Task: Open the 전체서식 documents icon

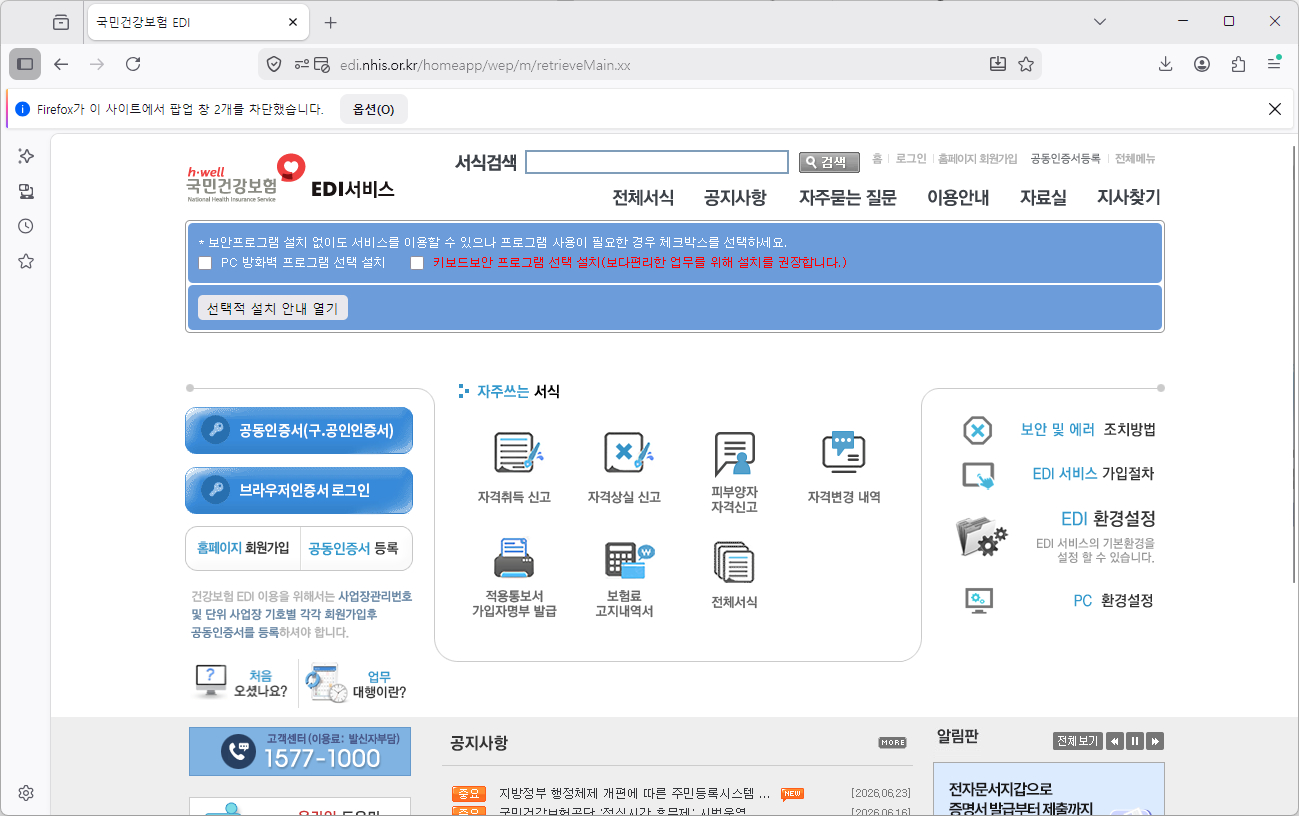Action: [734, 562]
